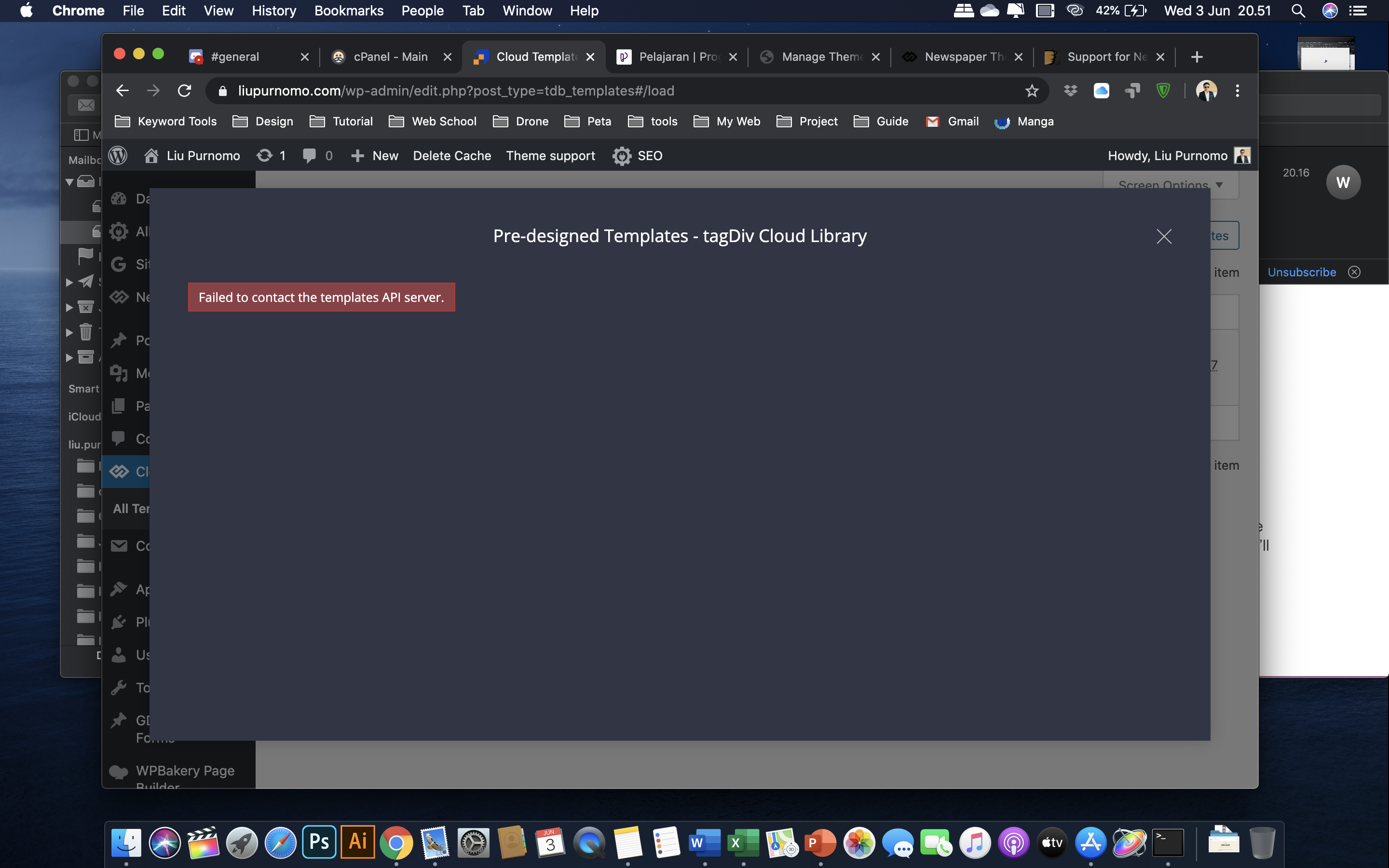The width and height of the screenshot is (1389, 868).
Task: Switch to the Pelajaran tab
Action: [677, 57]
